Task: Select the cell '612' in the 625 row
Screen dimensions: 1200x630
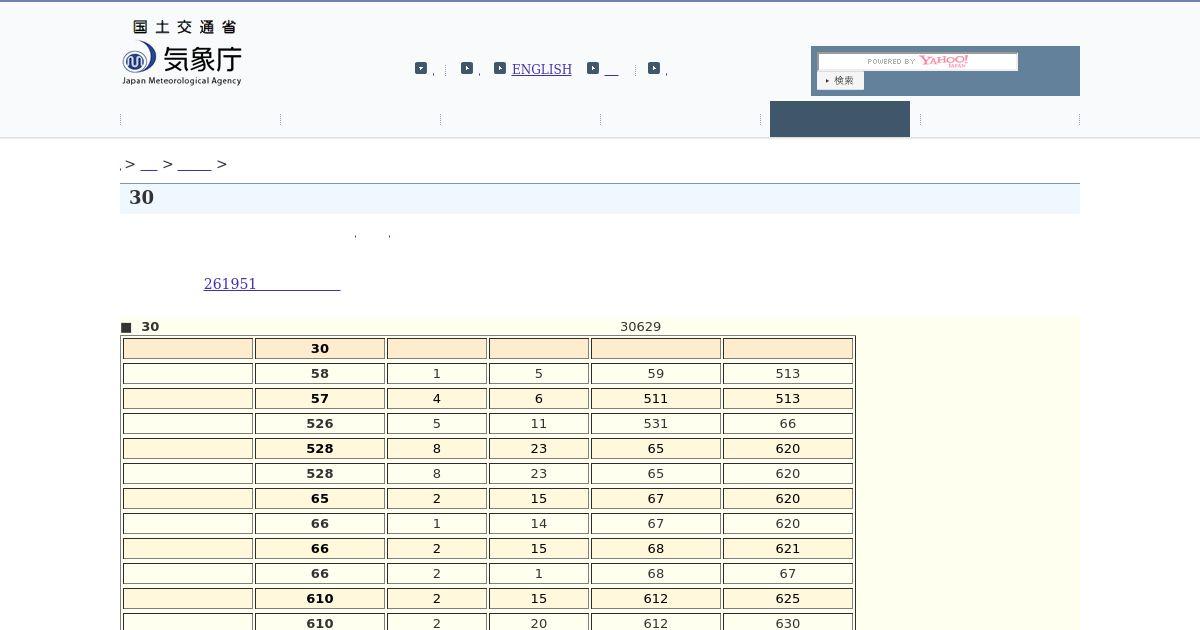Action: 656,598
